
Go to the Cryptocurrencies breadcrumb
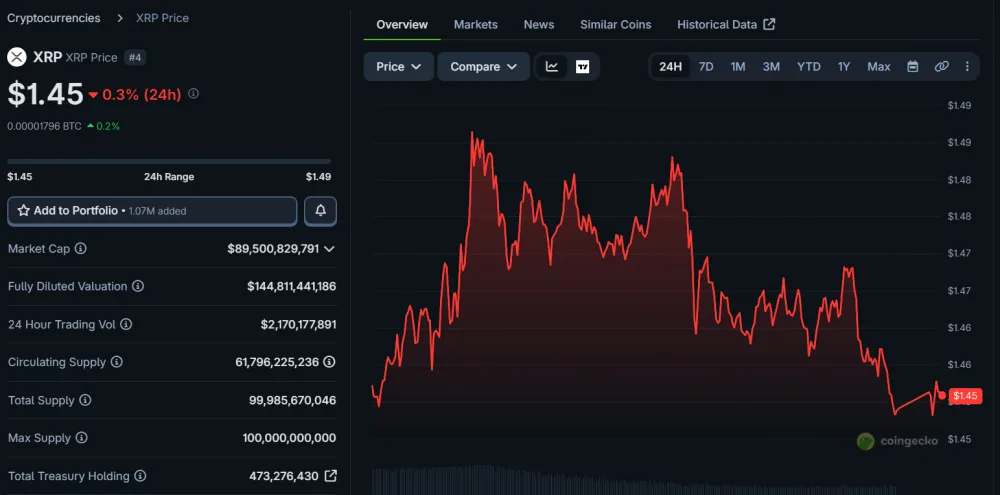pos(54,18)
